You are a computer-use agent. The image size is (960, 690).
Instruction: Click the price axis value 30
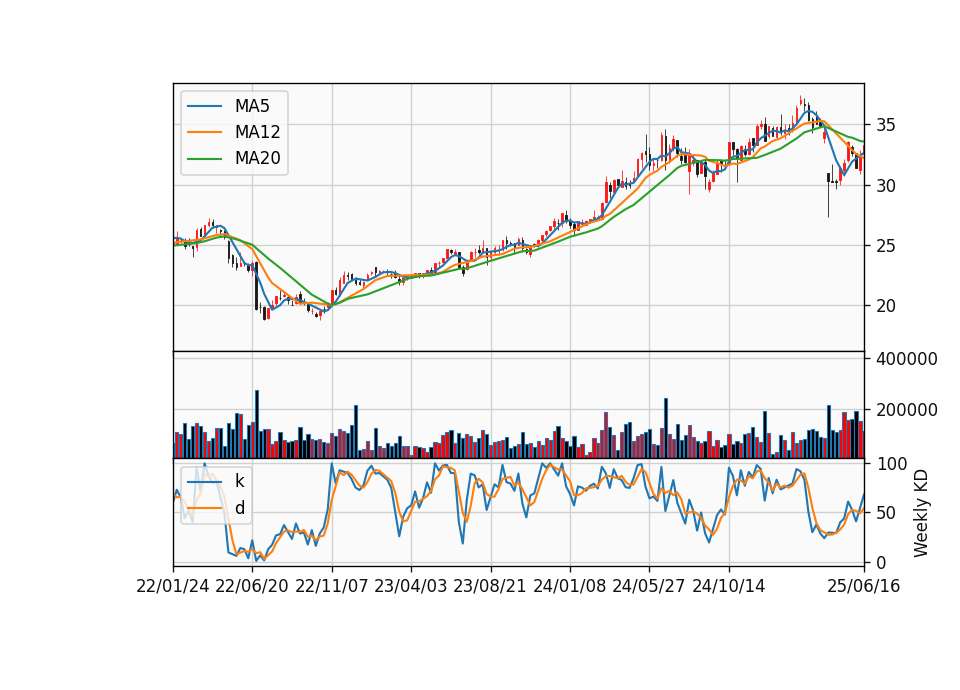pos(885,186)
